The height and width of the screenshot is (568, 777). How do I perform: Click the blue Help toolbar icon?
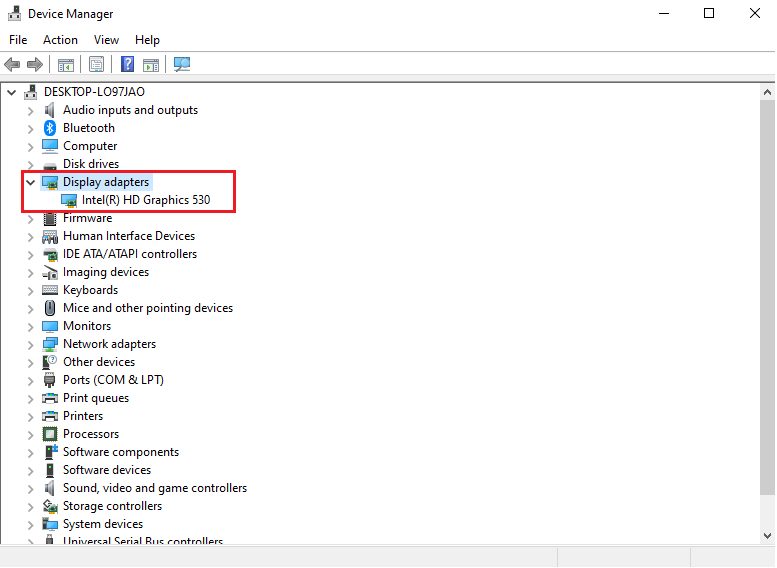[127, 64]
